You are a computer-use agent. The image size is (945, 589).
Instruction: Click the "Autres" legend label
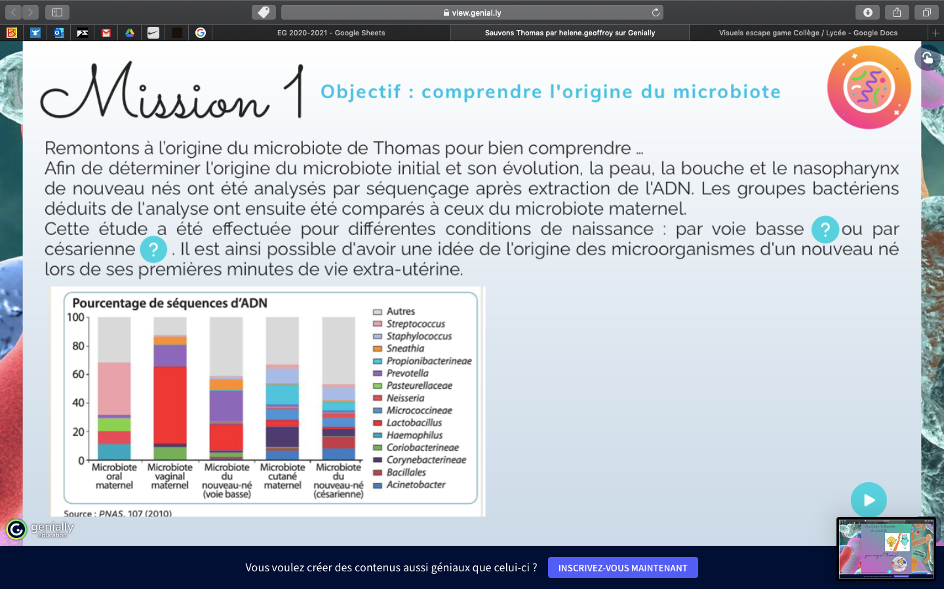click(401, 312)
